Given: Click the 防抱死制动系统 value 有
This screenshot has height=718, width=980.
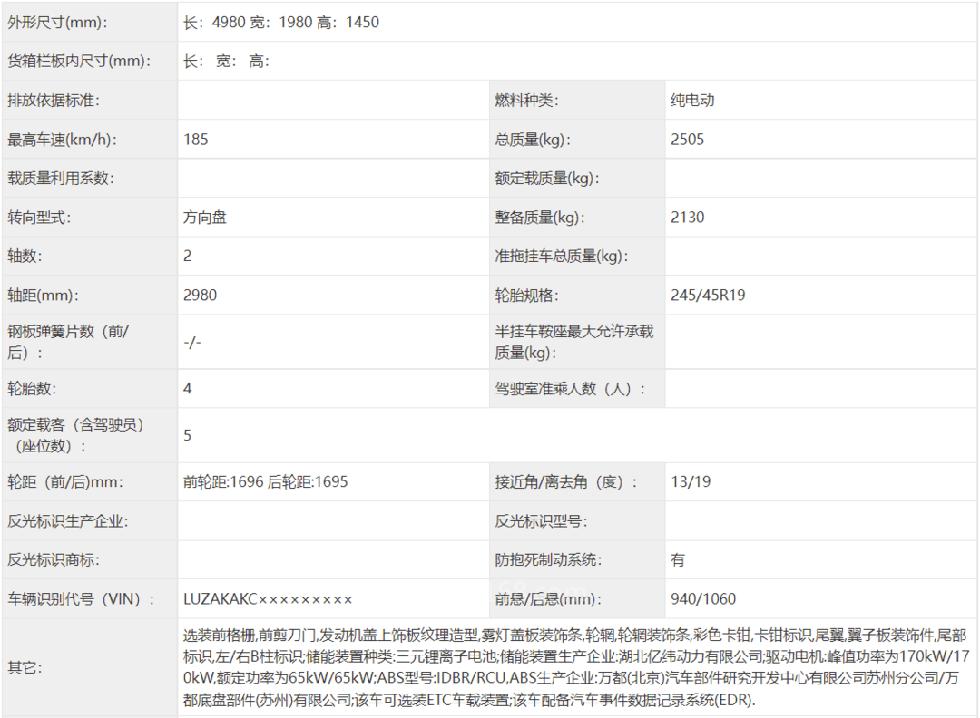Looking at the screenshot, I should 678,560.
